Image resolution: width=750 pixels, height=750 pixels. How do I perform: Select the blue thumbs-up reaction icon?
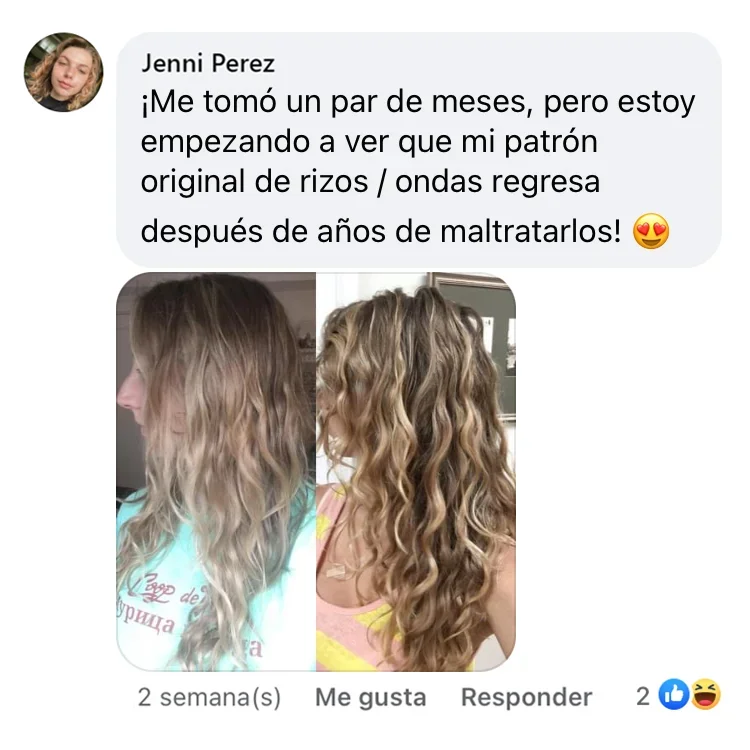click(x=673, y=695)
